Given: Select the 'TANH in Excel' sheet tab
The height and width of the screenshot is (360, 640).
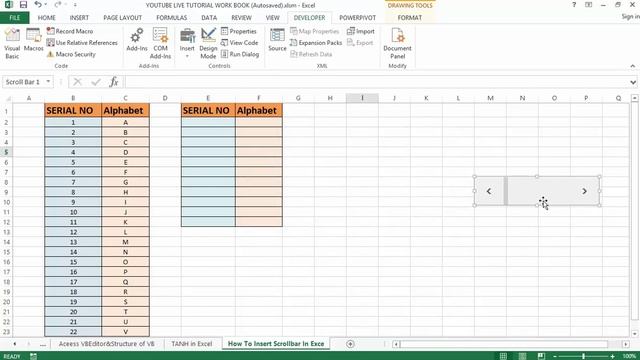Looking at the screenshot, I should 192,344.
